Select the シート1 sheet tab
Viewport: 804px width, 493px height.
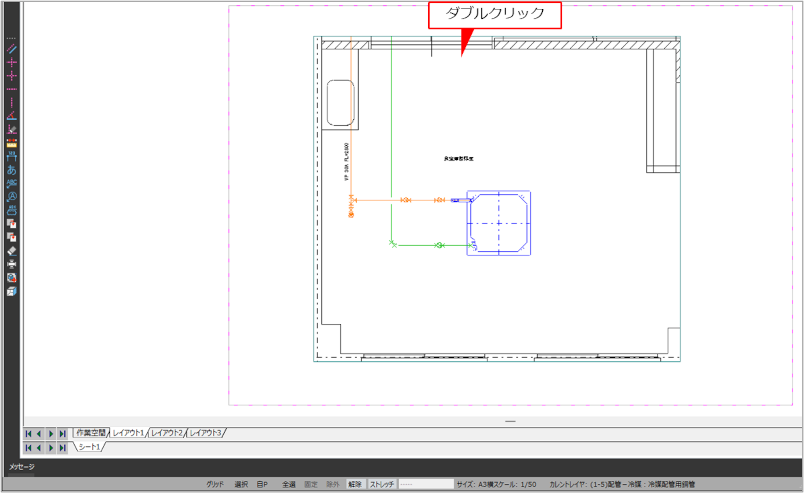click(x=89, y=447)
